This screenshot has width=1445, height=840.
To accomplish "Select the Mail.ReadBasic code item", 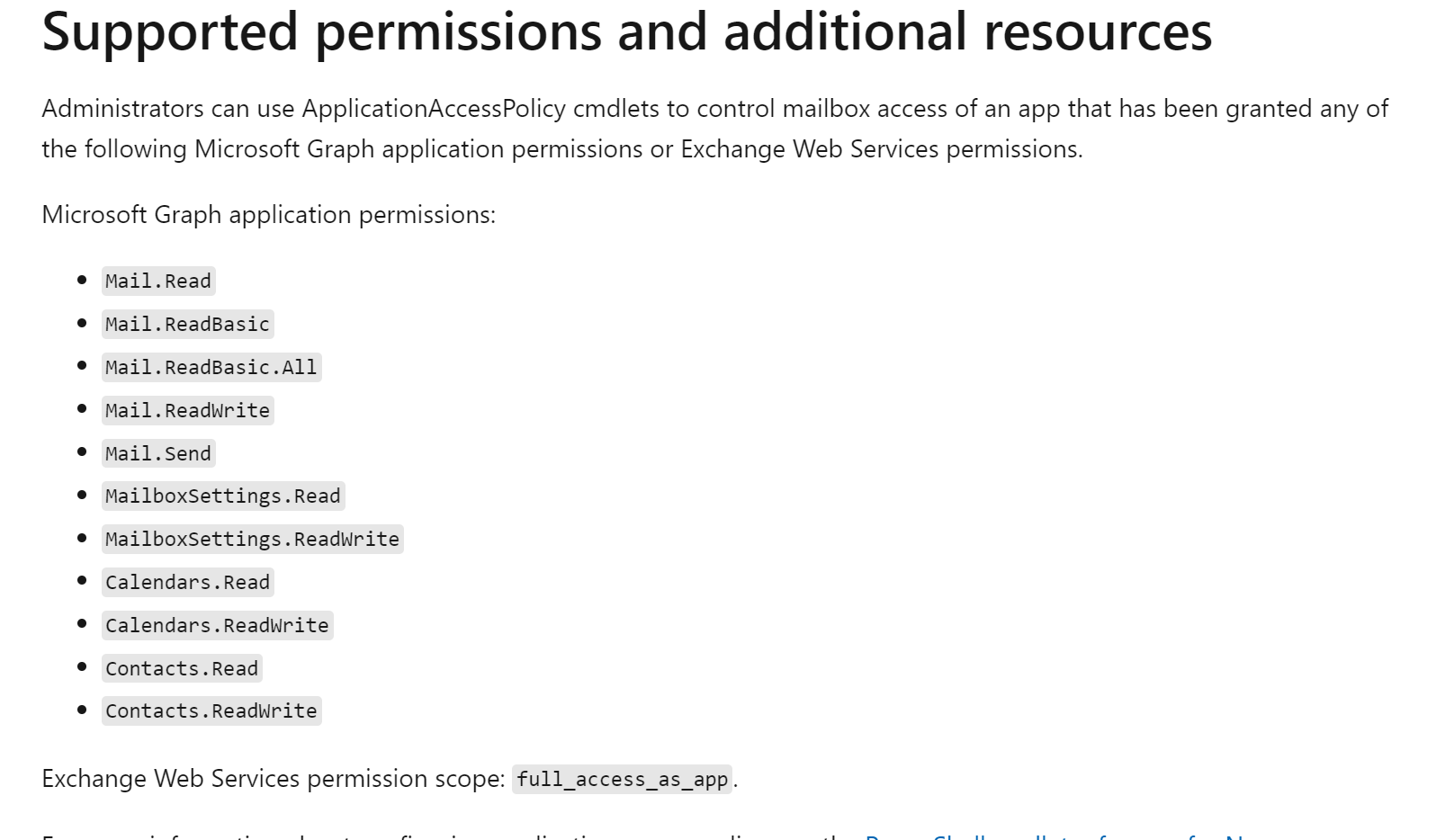I will click(x=187, y=325).
